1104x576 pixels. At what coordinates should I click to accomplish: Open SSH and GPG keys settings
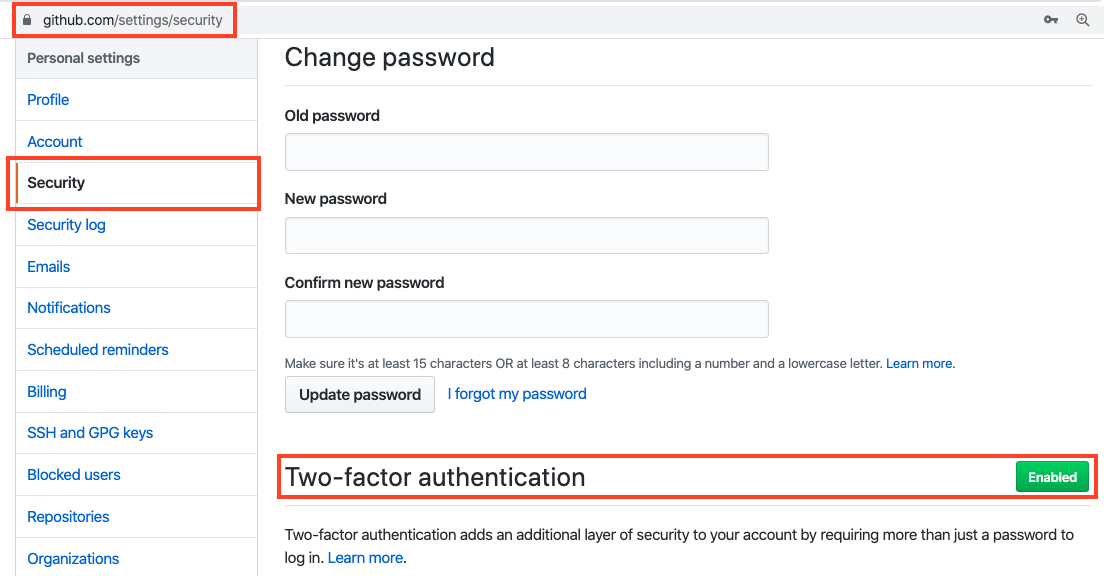pos(89,432)
